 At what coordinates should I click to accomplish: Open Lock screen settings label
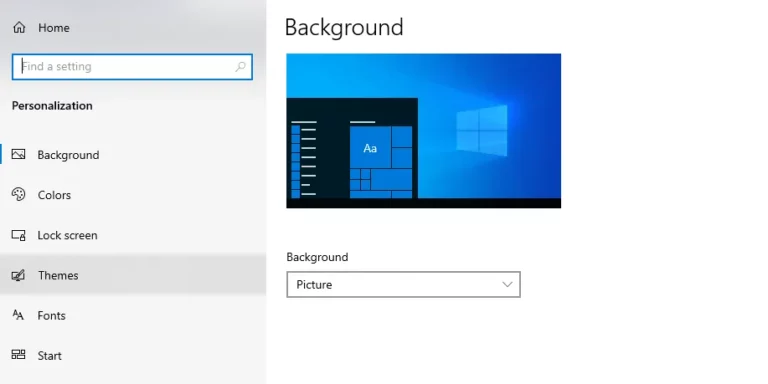68,235
